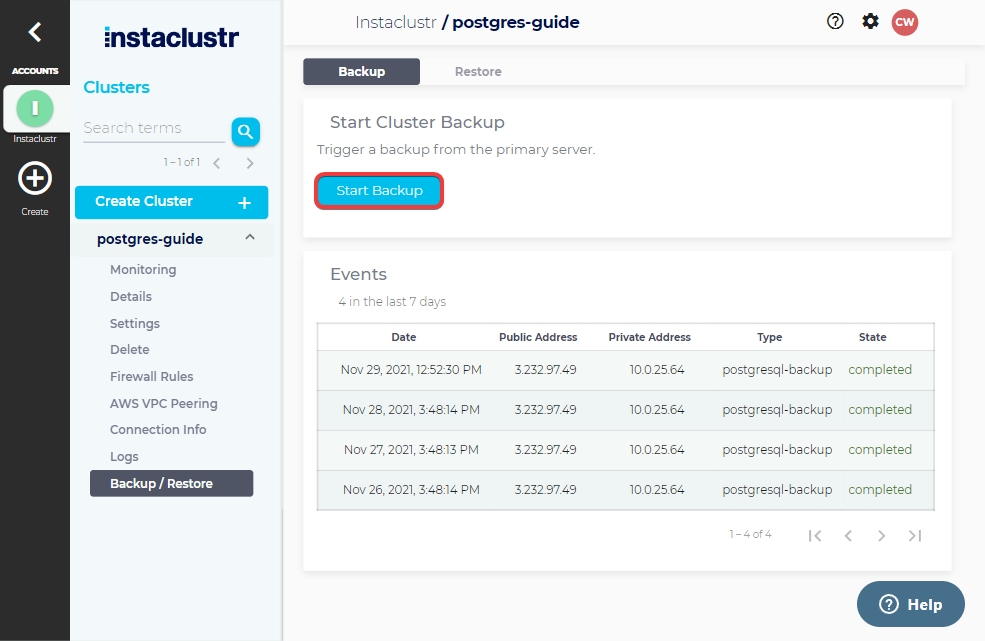Select the Nov 27, 2021, 3:48:13 PM event
Image resolution: width=985 pixels, height=641 pixels.
[x=625, y=450]
